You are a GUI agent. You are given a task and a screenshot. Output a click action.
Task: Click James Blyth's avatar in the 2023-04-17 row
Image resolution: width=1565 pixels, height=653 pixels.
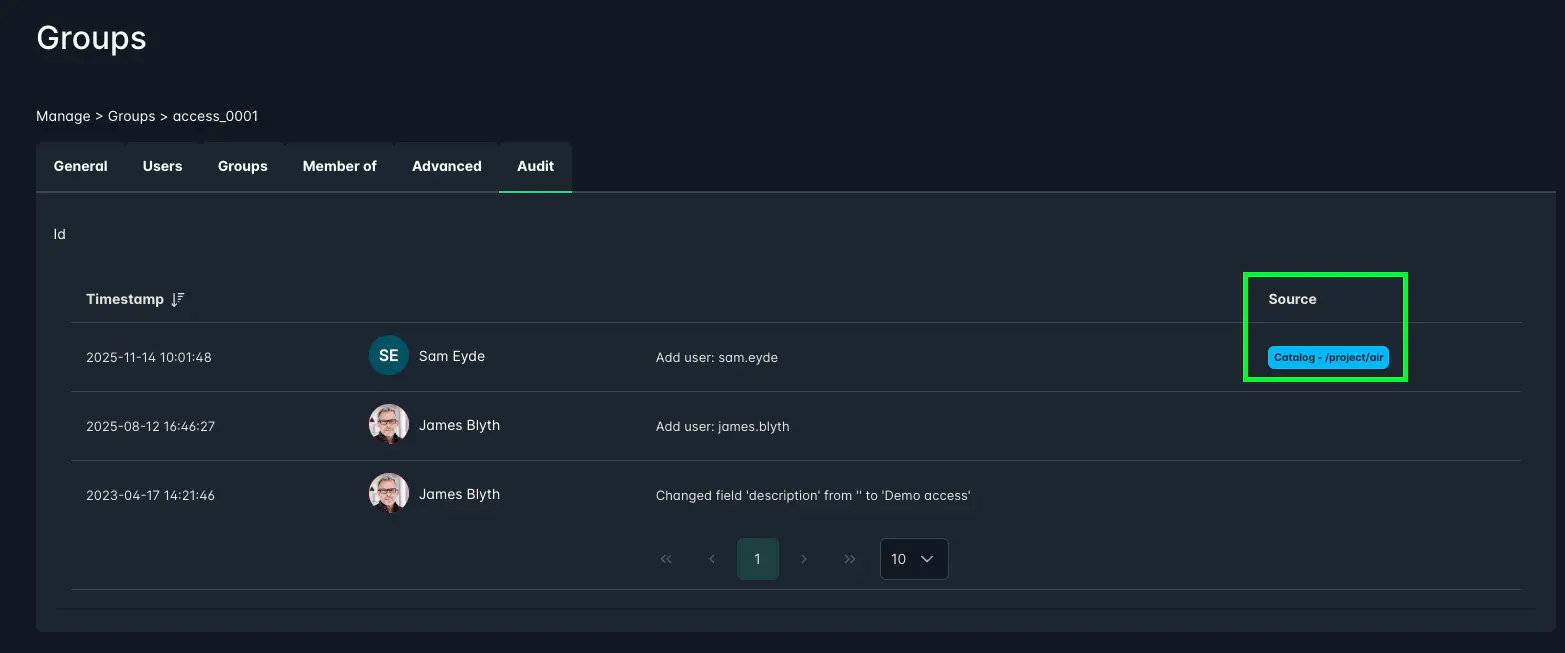click(388, 494)
